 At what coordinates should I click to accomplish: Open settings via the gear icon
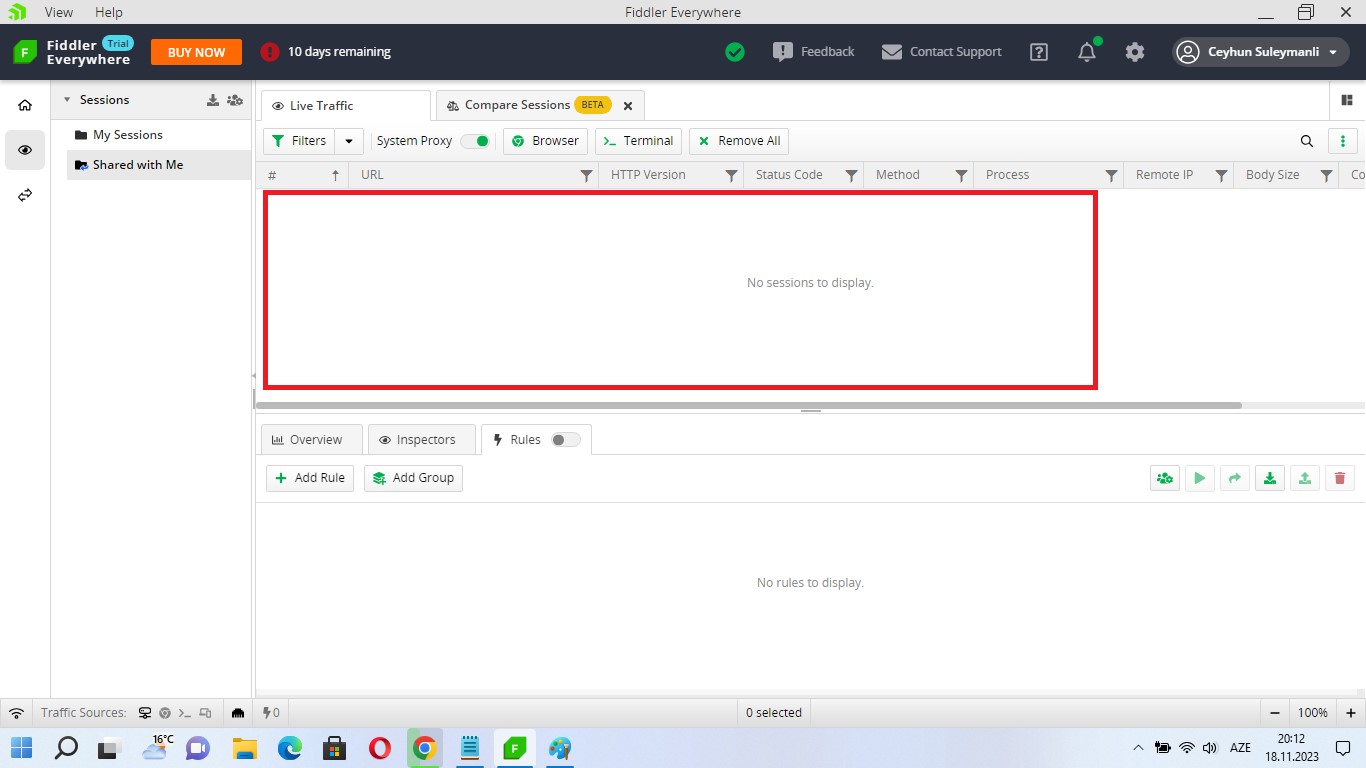[1135, 52]
